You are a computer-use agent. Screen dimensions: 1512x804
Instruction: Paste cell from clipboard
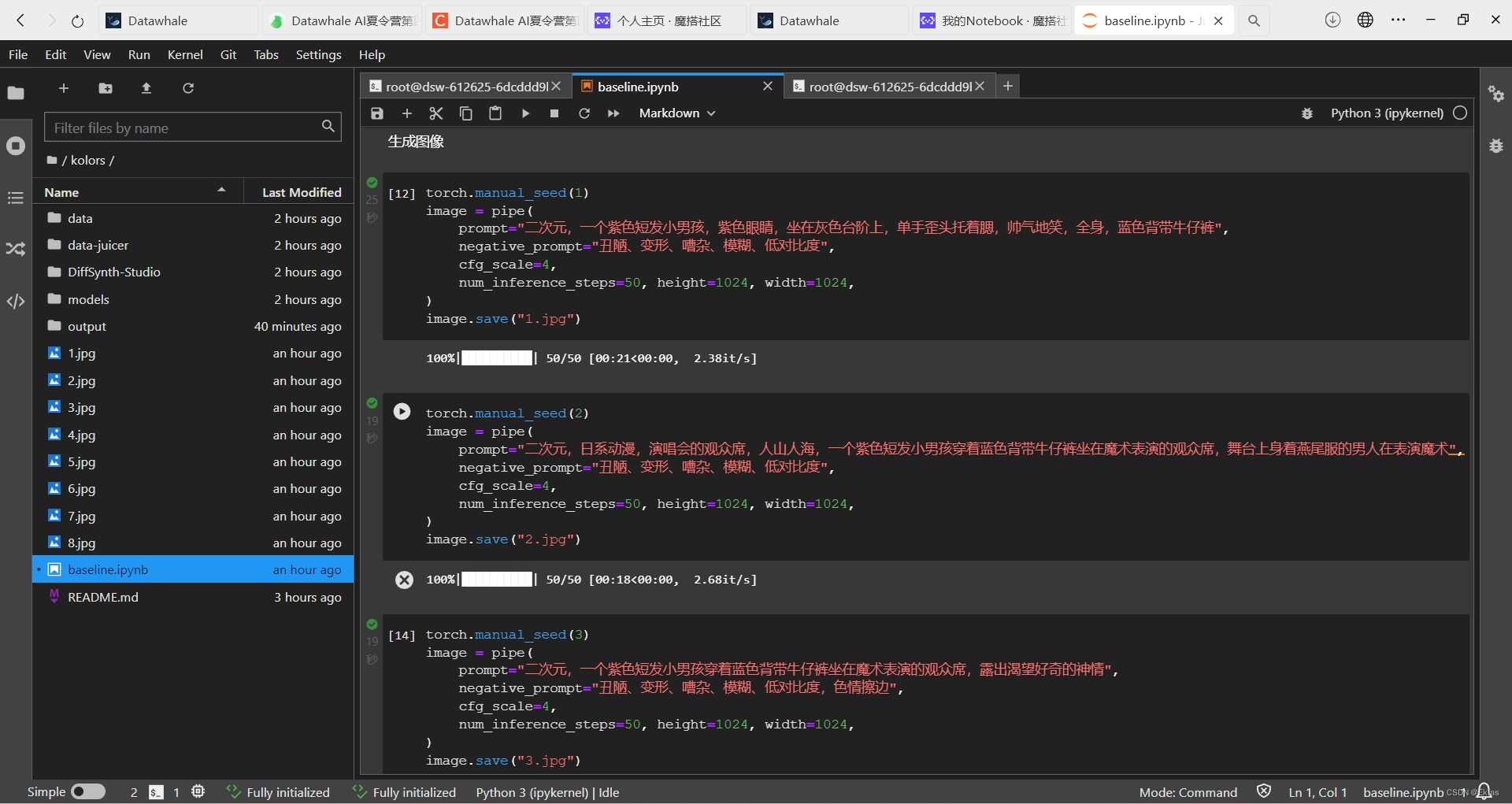(495, 113)
